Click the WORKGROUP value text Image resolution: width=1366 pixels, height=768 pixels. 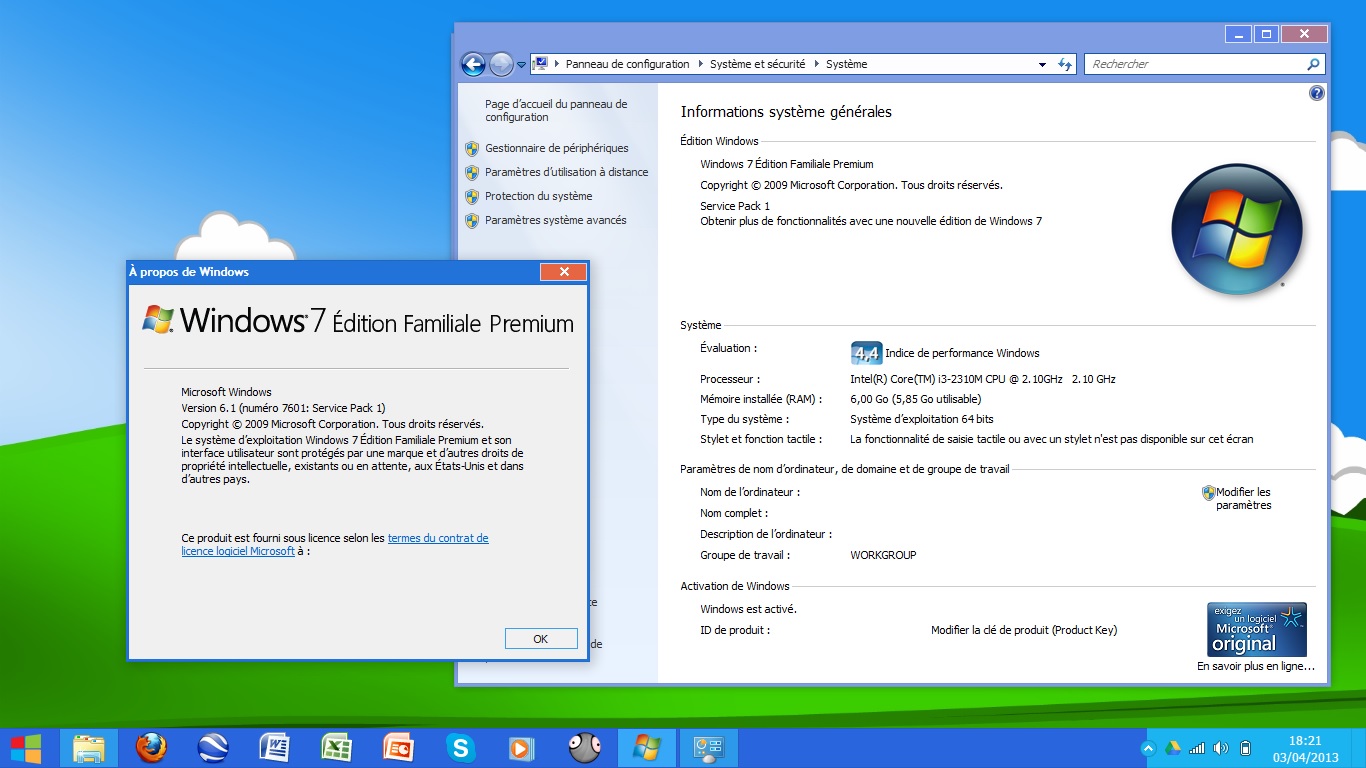(883, 555)
